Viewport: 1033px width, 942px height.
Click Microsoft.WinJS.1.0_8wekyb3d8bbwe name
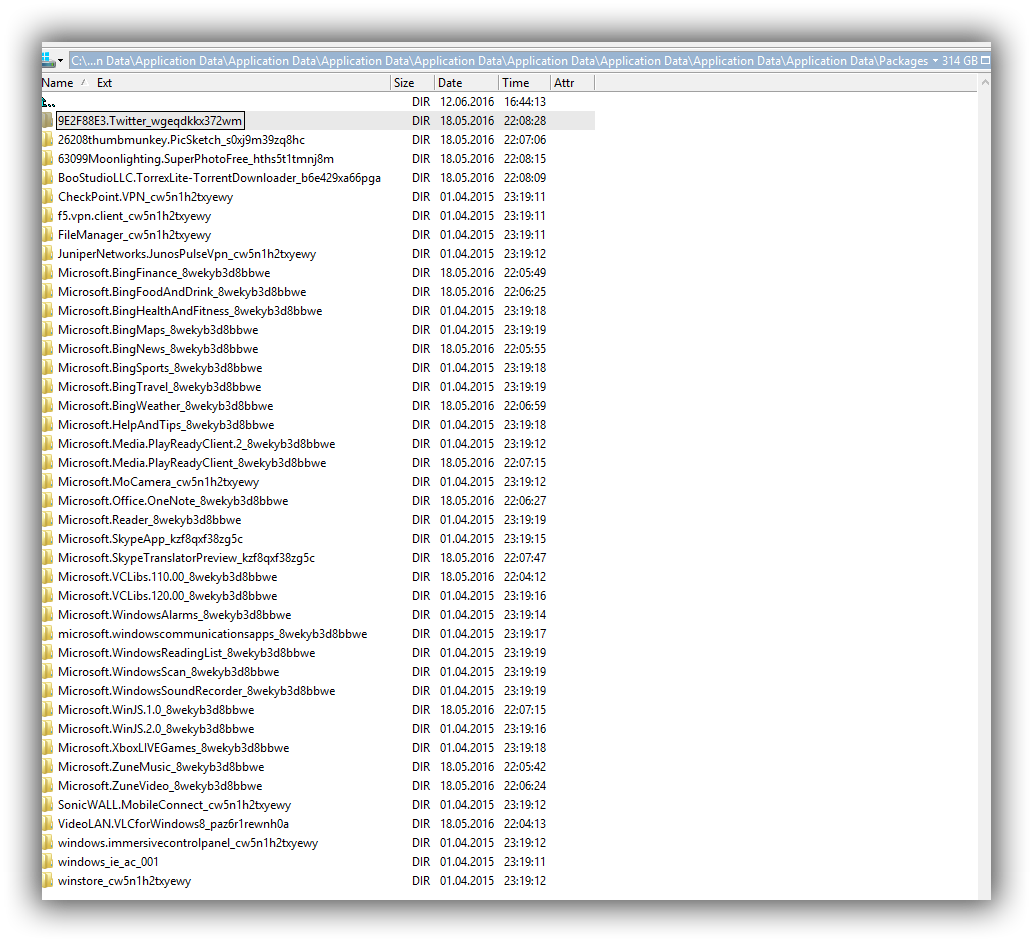click(x=156, y=709)
